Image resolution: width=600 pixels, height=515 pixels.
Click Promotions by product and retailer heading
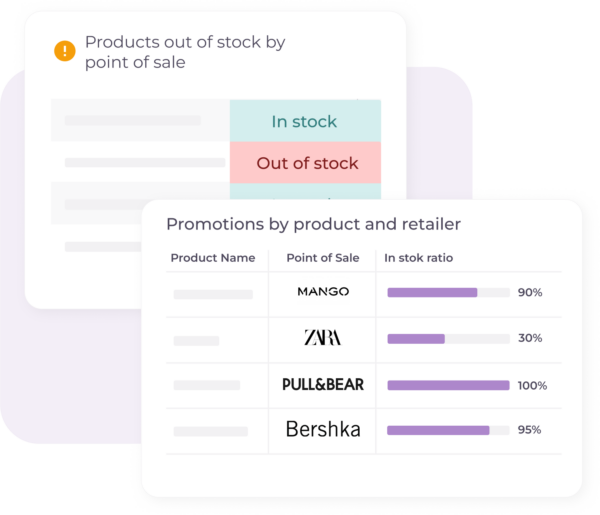click(x=313, y=224)
